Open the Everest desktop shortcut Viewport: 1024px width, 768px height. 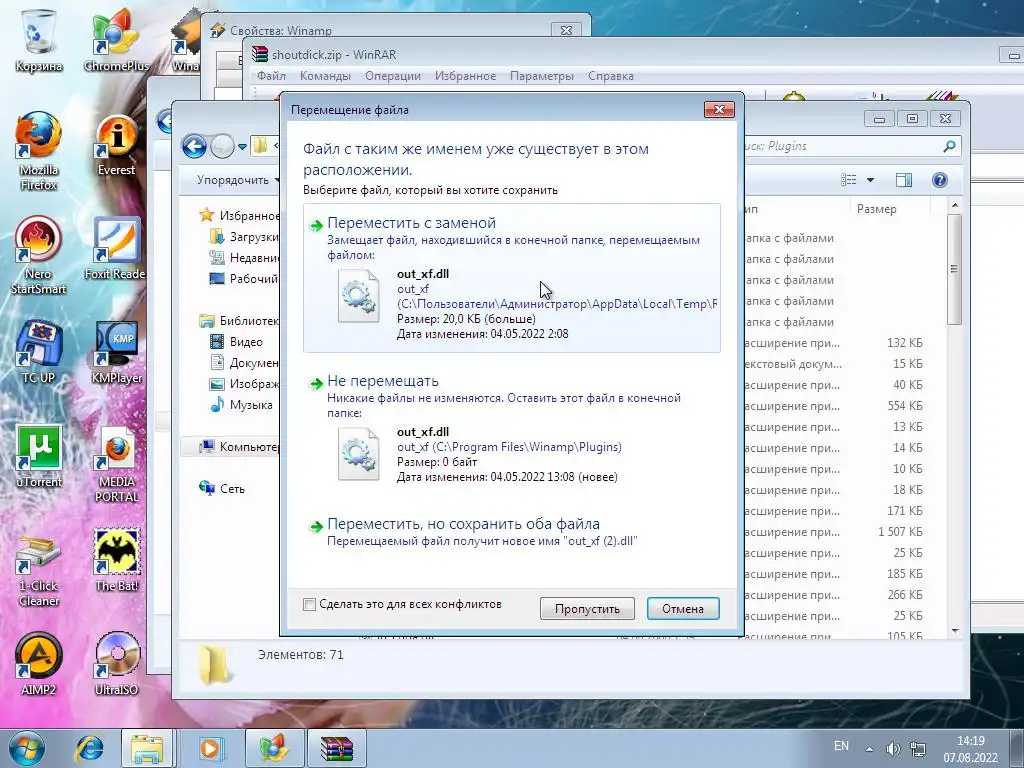pos(116,145)
